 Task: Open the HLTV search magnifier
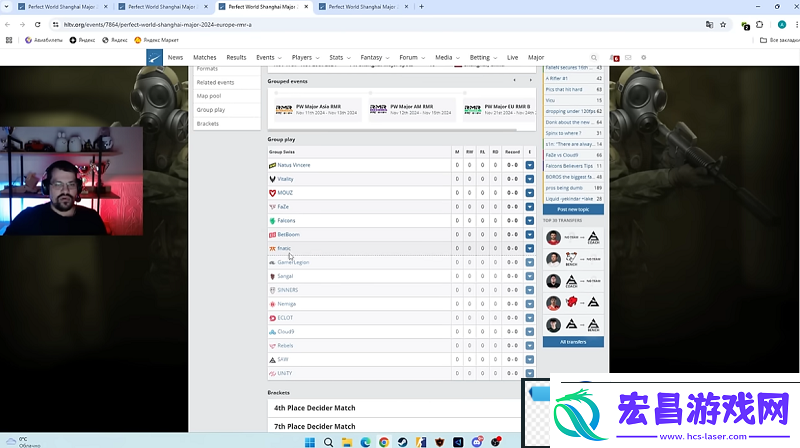[x=594, y=58]
